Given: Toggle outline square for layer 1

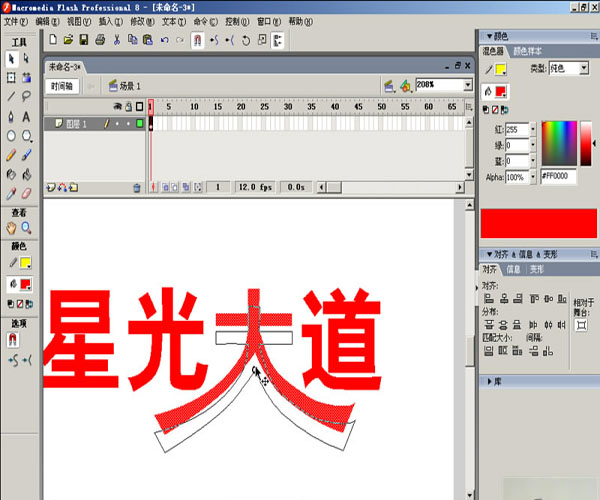Looking at the screenshot, I should click(x=140, y=124).
